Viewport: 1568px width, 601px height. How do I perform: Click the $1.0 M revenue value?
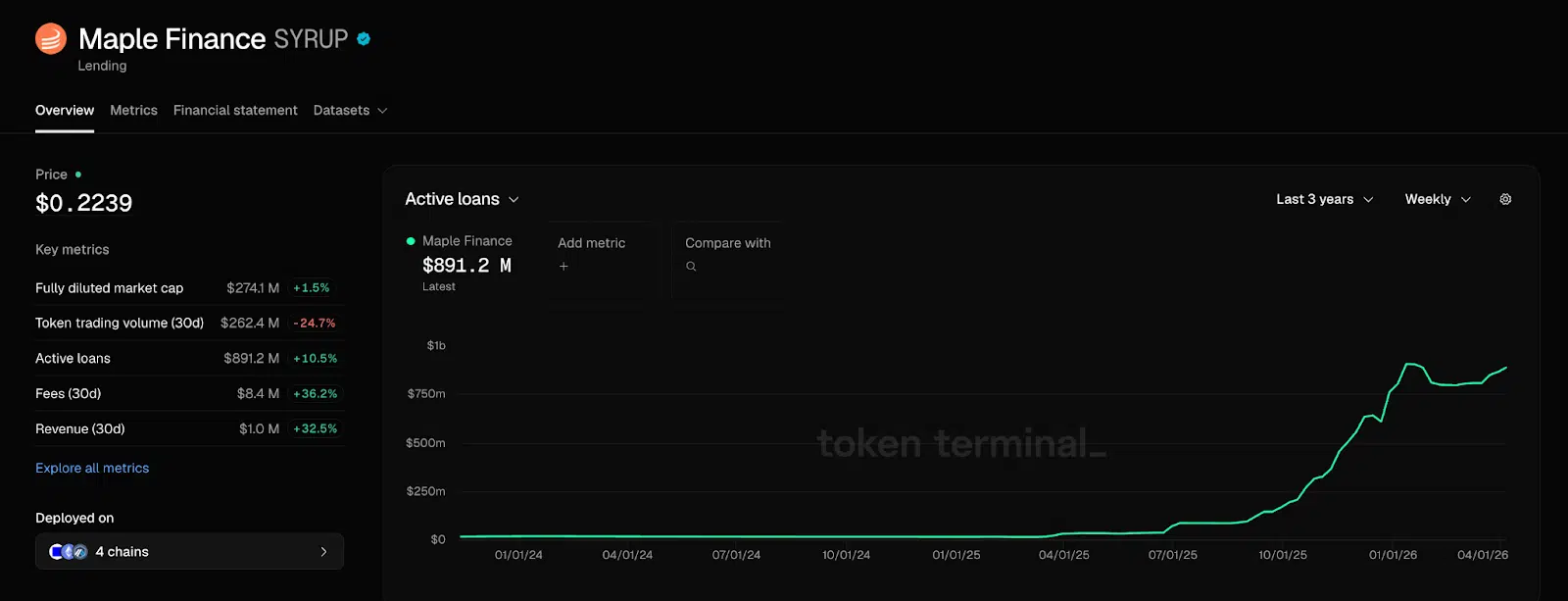tap(260, 429)
